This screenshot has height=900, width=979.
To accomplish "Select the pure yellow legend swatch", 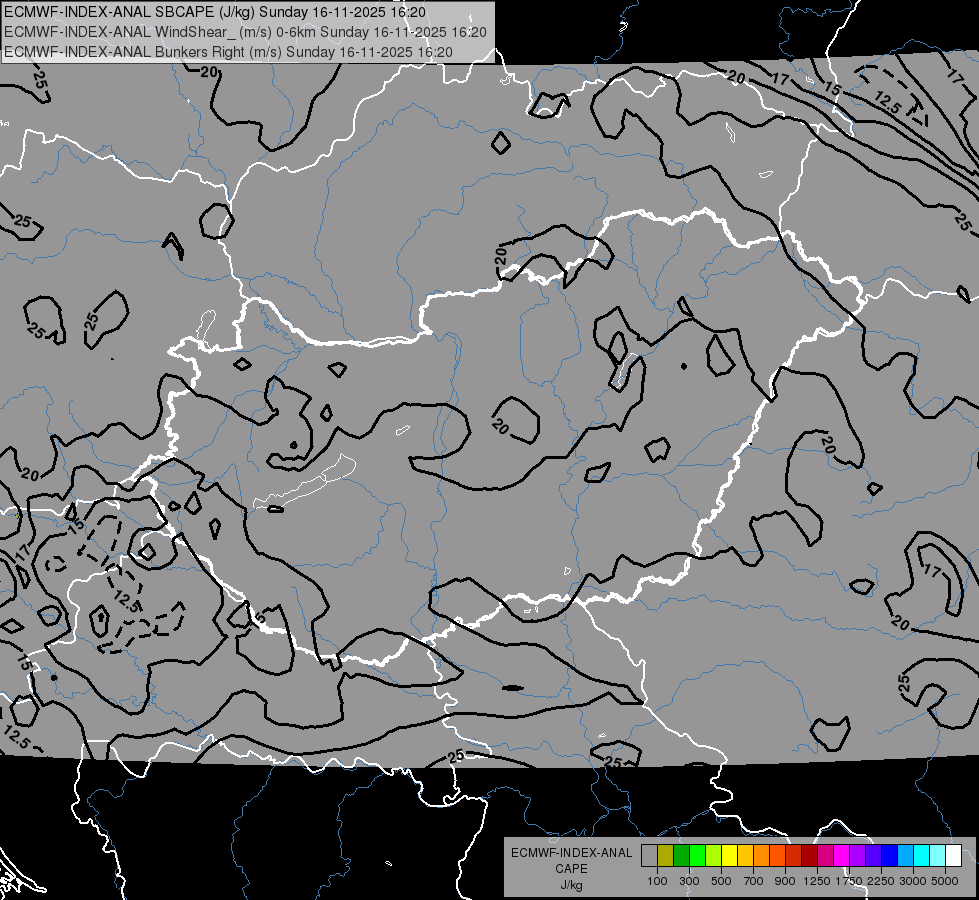I will tap(729, 856).
